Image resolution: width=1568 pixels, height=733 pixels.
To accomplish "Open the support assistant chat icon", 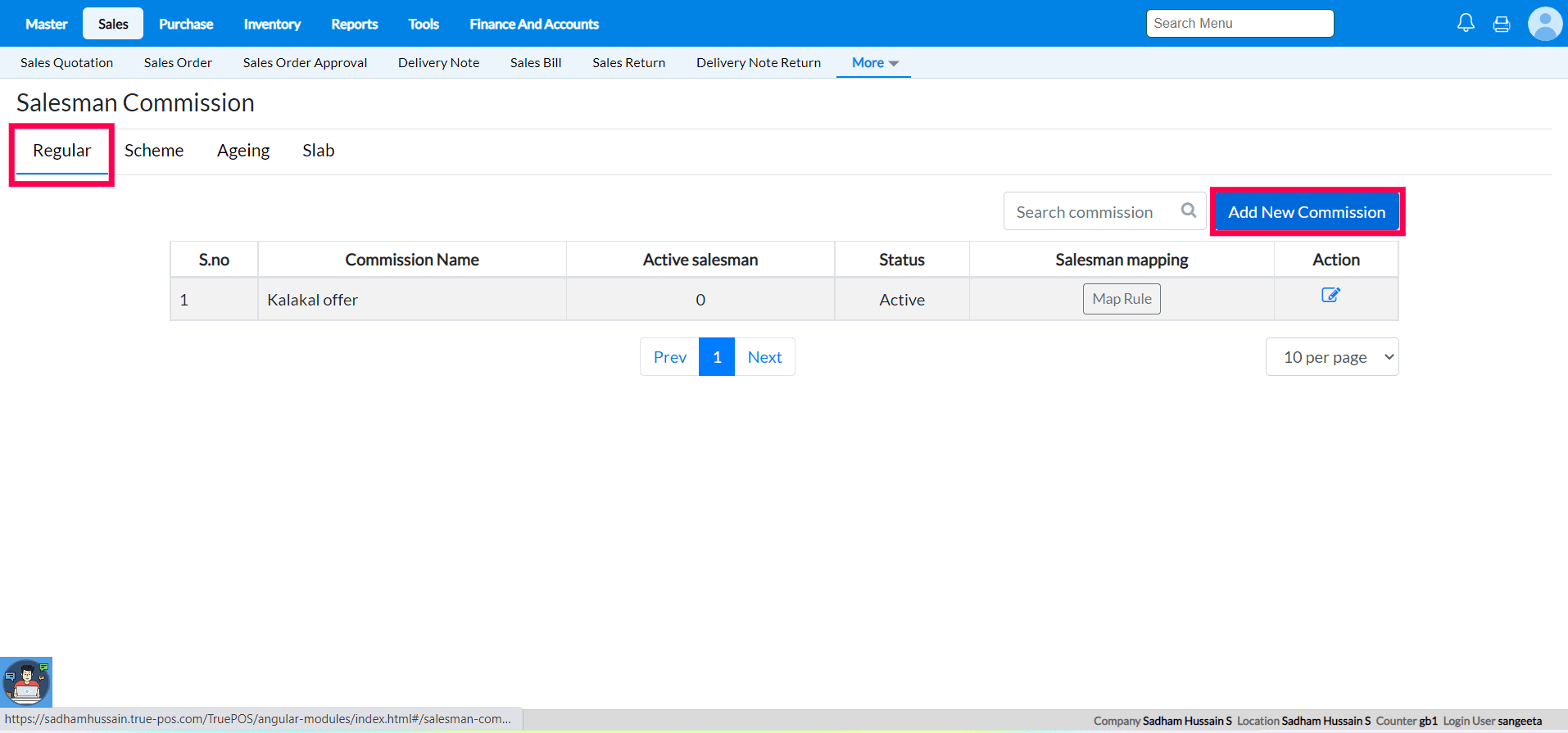I will click(26, 681).
